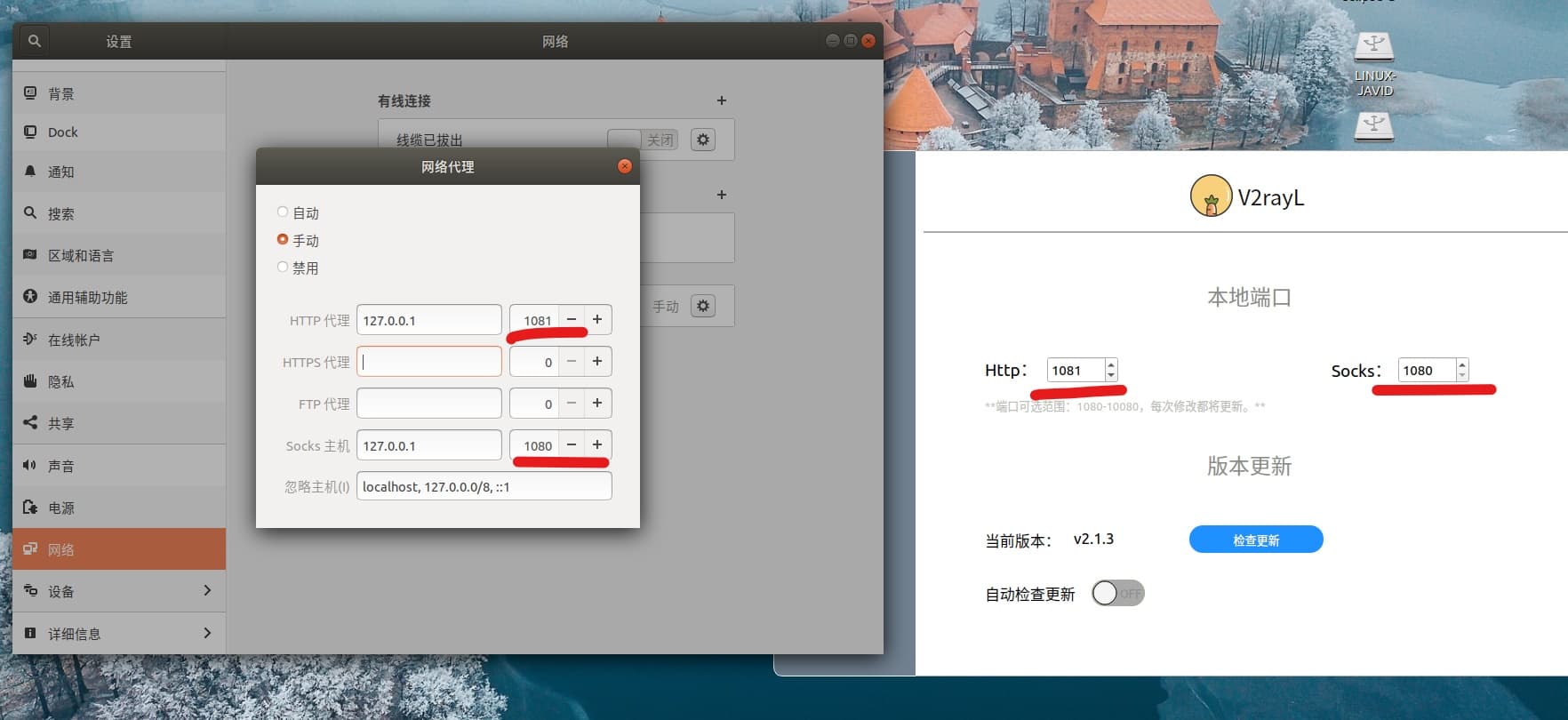
Task: Click the search icon in Settings header
Action: (34, 41)
